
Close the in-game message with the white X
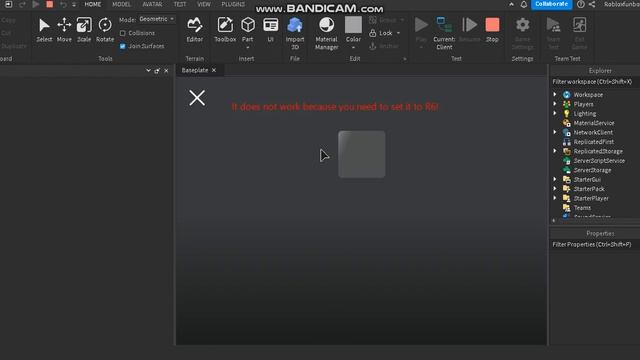(197, 98)
